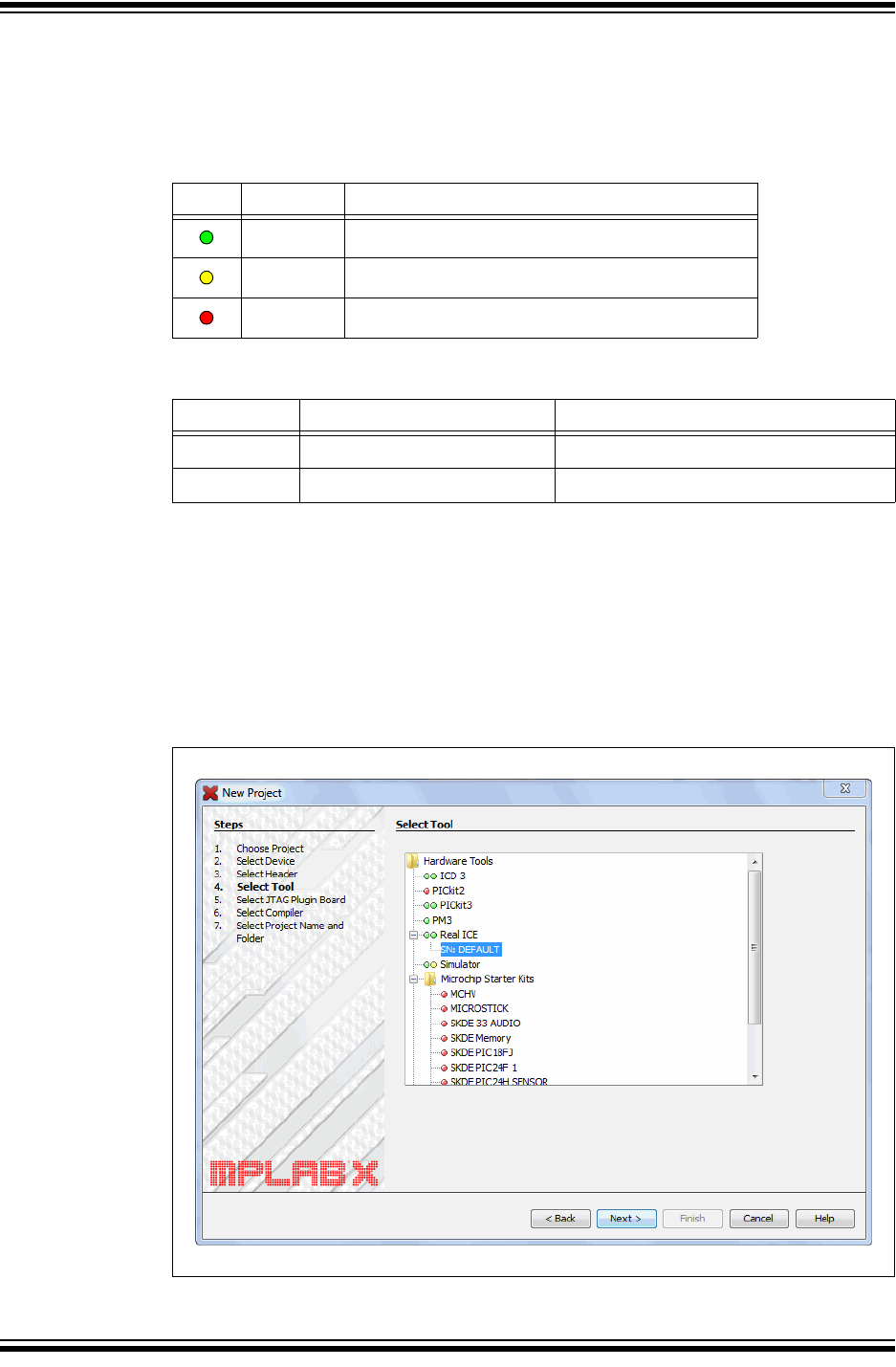Viewport: 896px width, 1367px height.
Task: Click the Choose Project step
Action: [x=270, y=849]
